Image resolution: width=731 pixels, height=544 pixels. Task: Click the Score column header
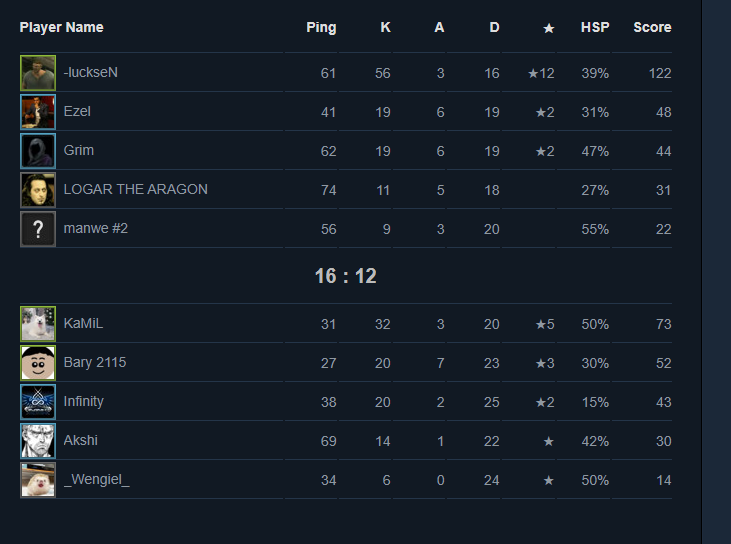point(652,28)
